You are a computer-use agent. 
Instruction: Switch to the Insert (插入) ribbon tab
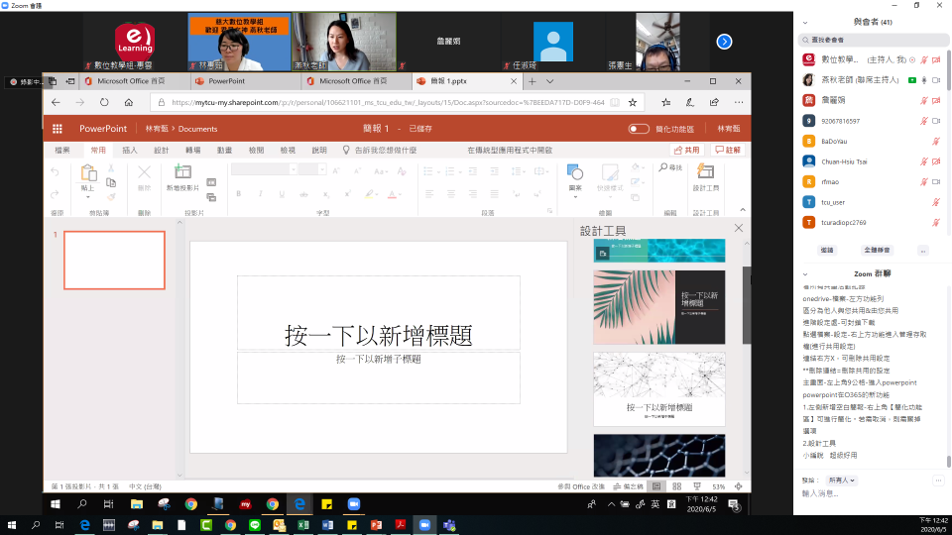pyautogui.click(x=129, y=150)
